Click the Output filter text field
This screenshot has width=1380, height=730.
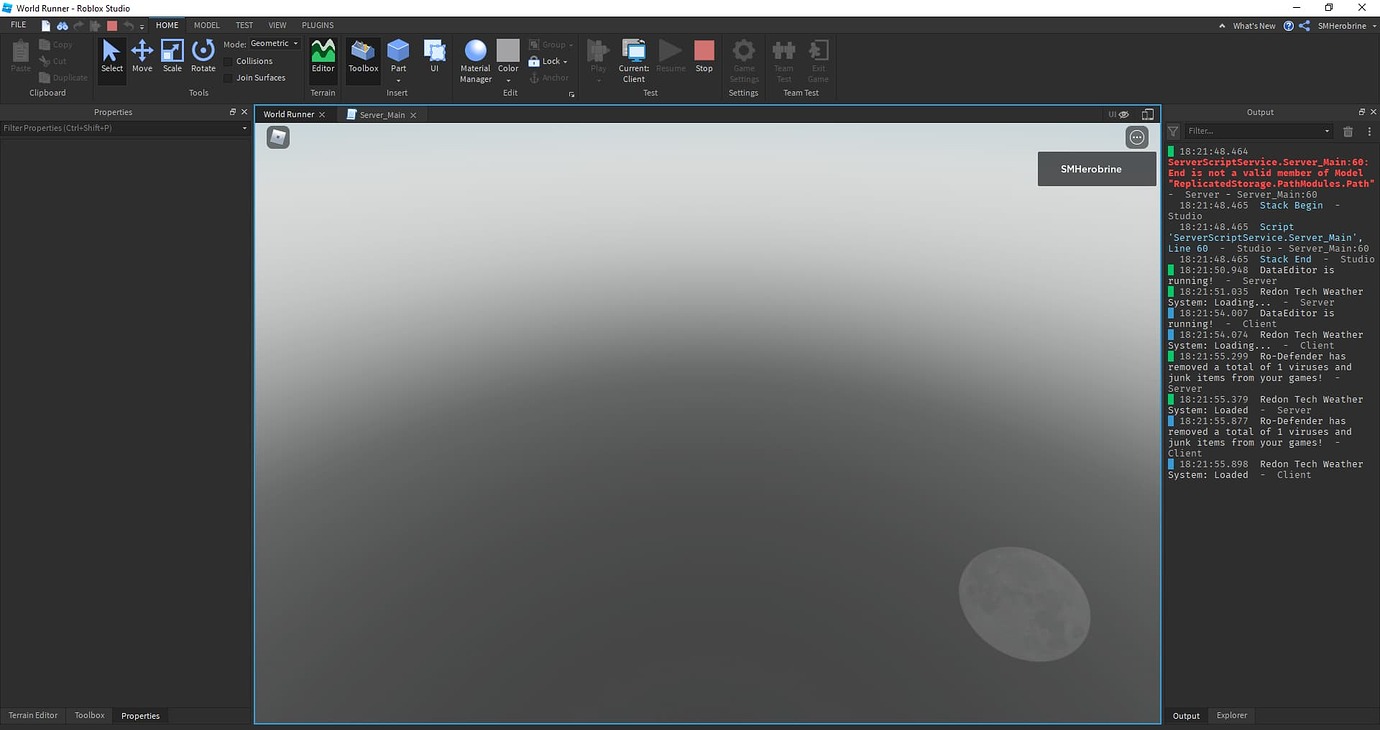(1252, 130)
